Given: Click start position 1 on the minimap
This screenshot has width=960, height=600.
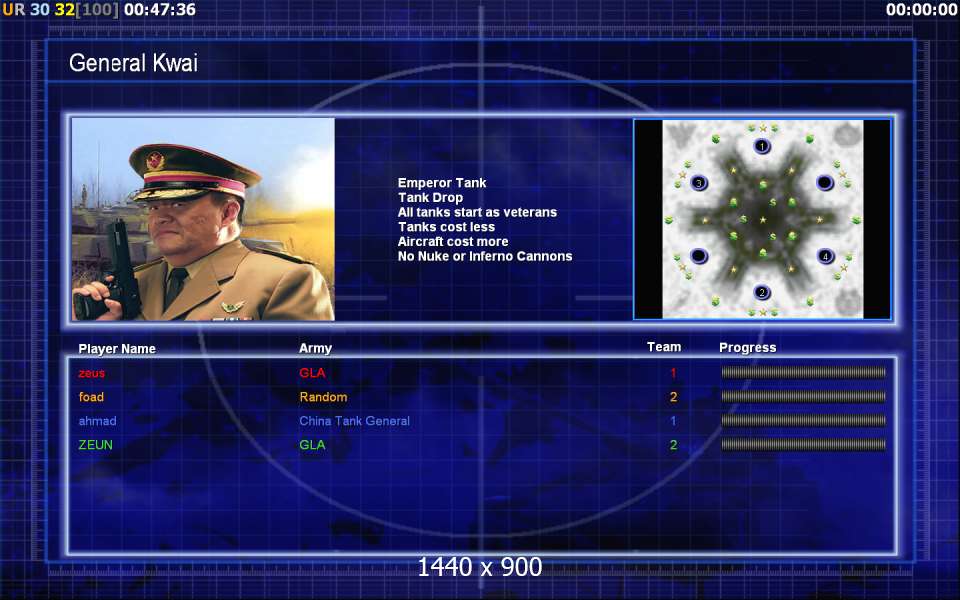Looking at the screenshot, I should pyautogui.click(x=762, y=146).
